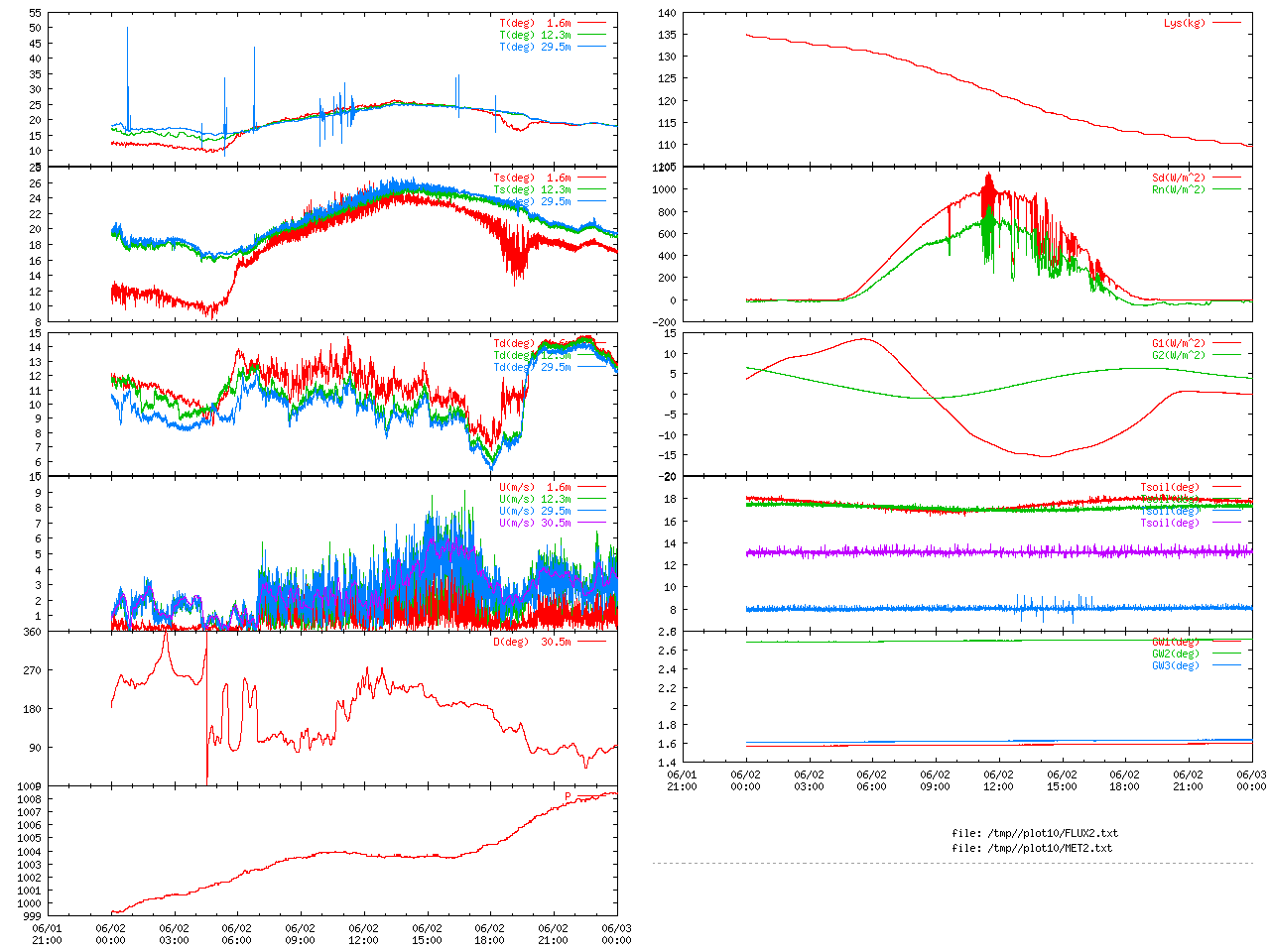Screen dimensions: 1270x952
Task: Click the 'T(deg) 29.5m' legend label
Action: 535,47
